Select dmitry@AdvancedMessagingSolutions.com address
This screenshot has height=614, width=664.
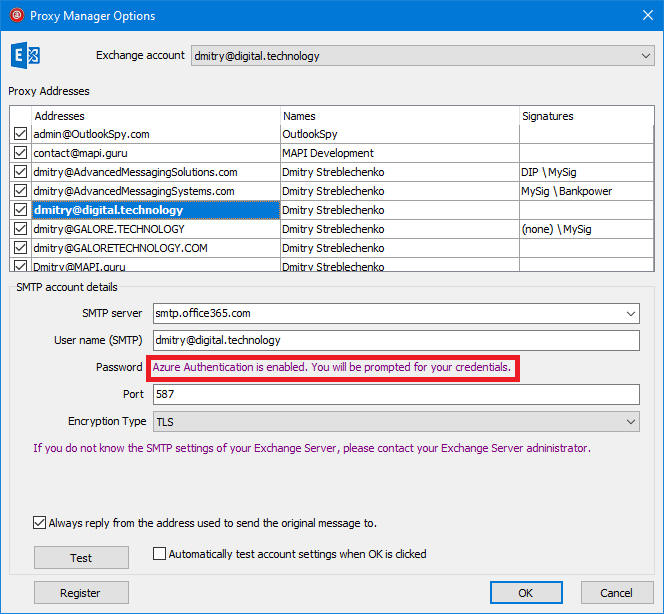click(x=155, y=172)
